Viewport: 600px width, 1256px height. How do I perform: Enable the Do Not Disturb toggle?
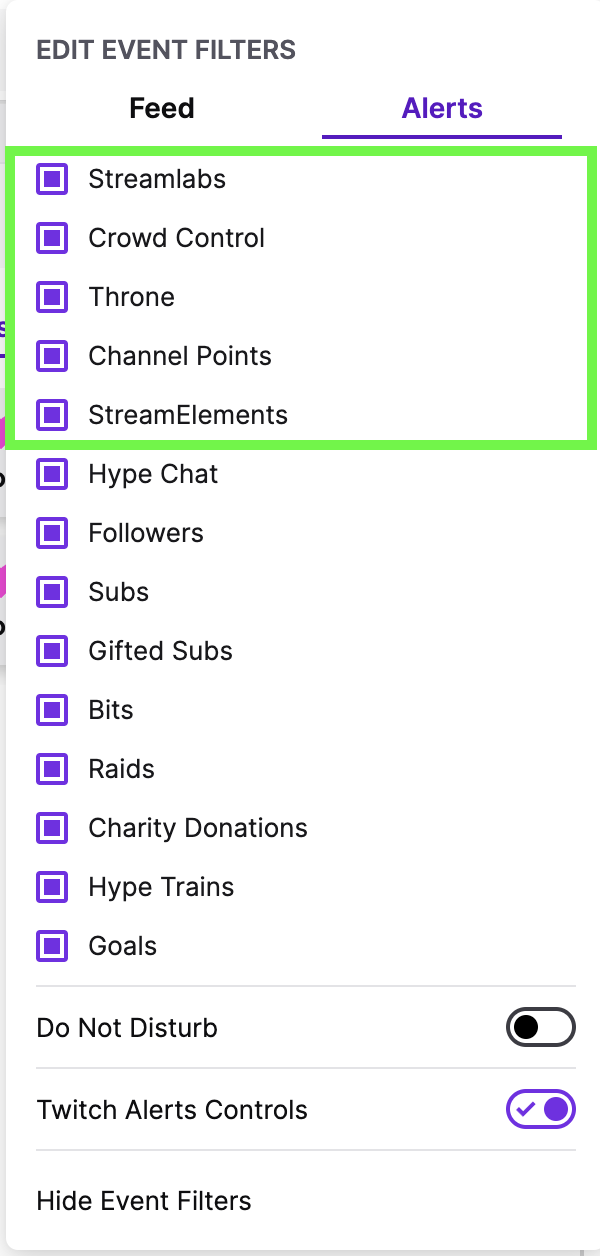541,1027
